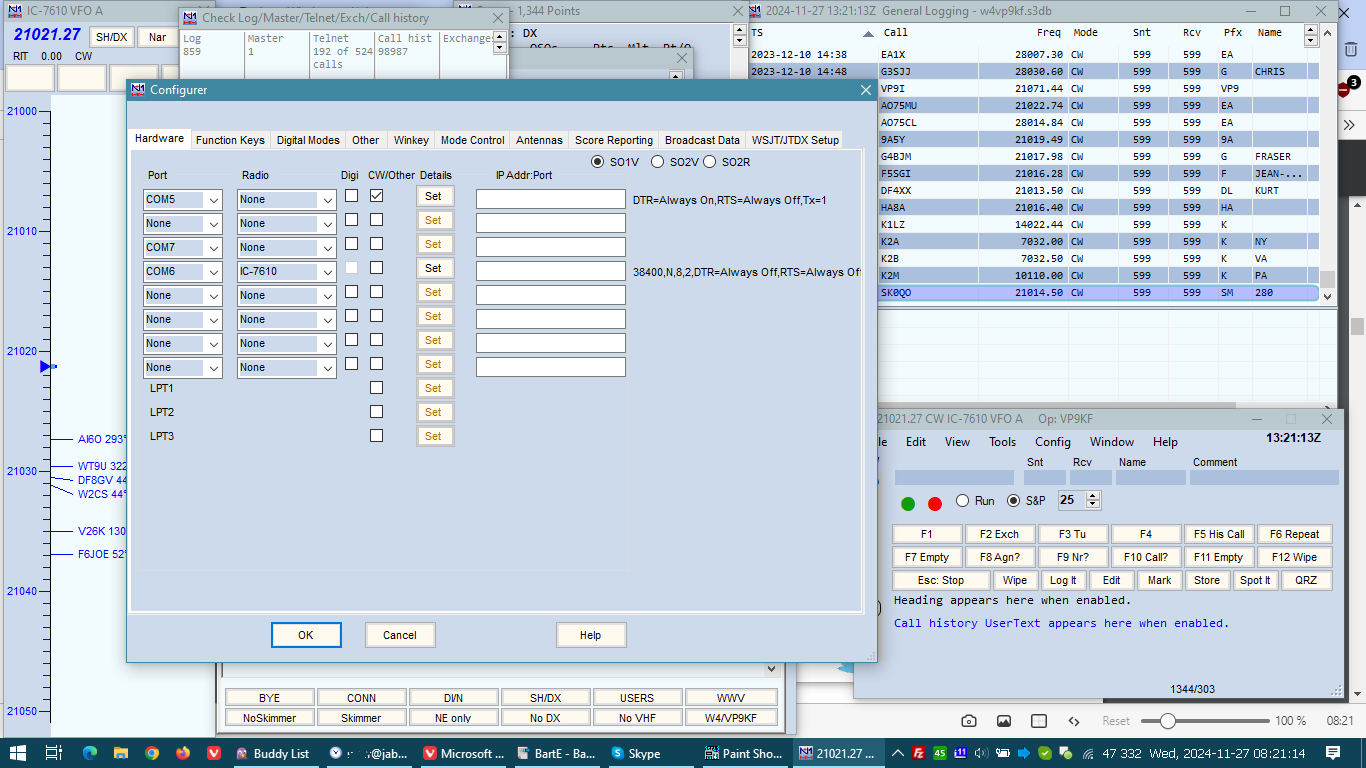Open COM7 port dropdown
This screenshot has height=768, width=1366.
point(213,248)
